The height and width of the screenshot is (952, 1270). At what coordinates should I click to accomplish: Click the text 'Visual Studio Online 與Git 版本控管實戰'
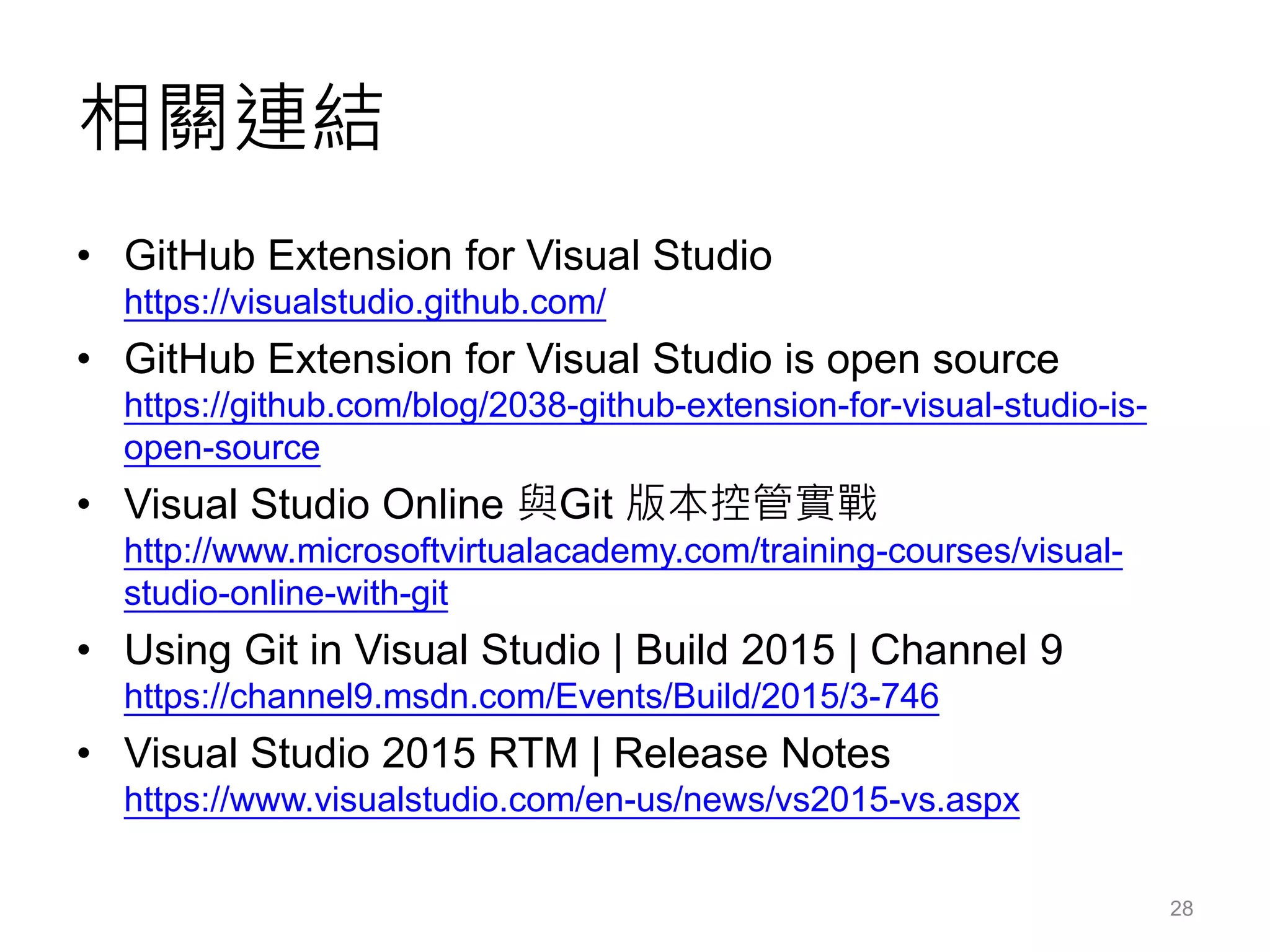click(x=500, y=503)
